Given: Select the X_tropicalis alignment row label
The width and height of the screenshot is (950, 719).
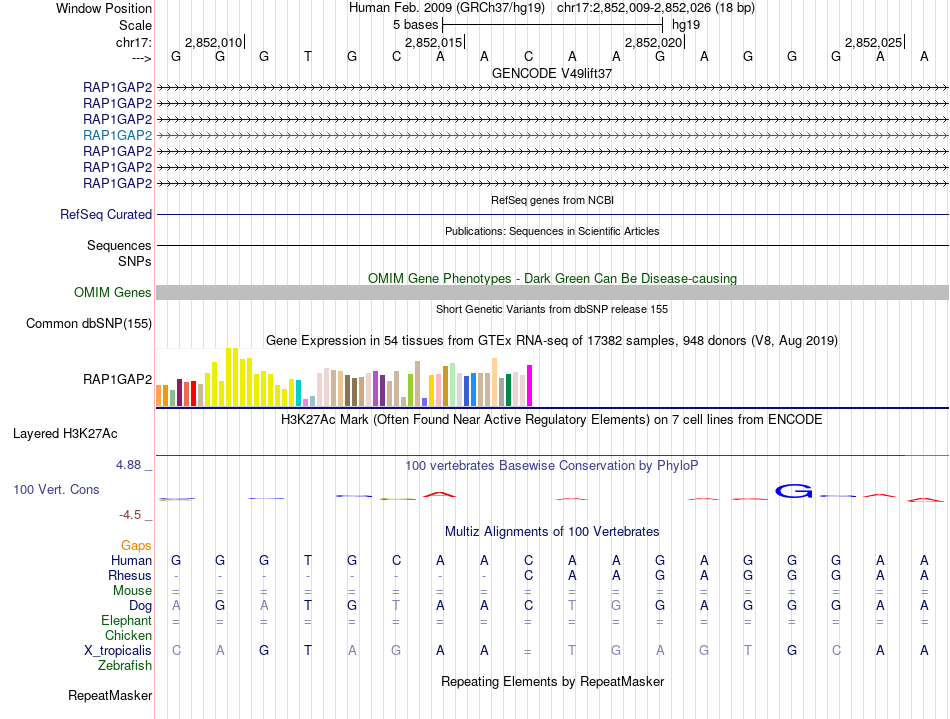Looking at the screenshot, I should pyautogui.click(x=118, y=651).
